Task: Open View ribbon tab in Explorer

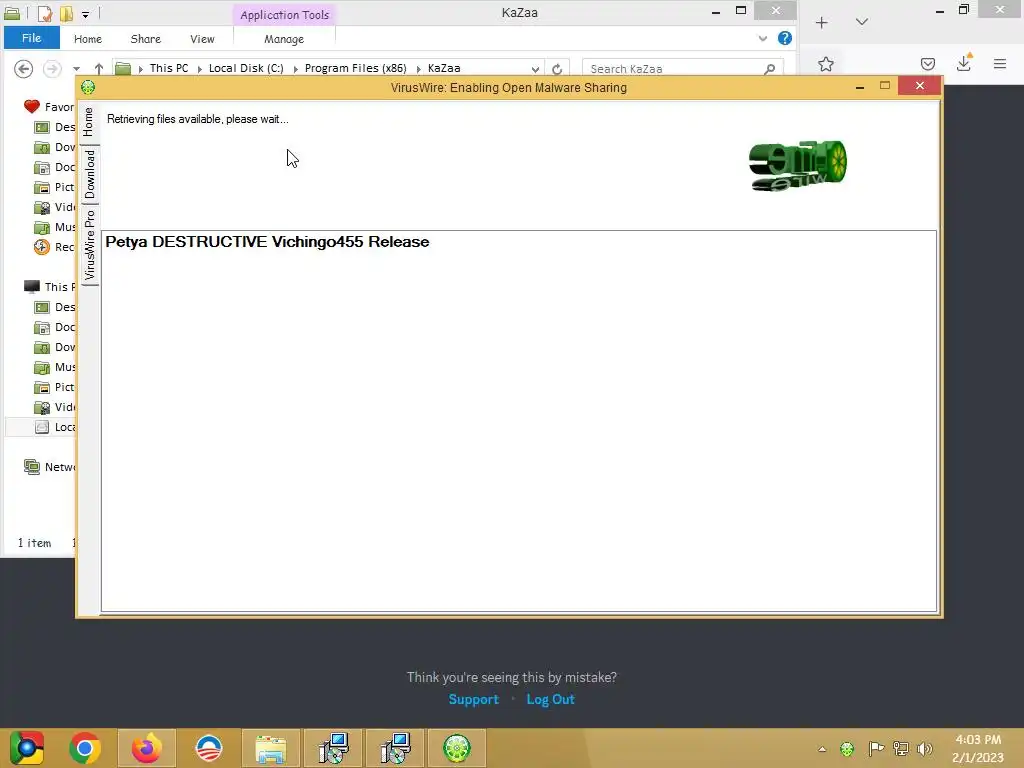Action: tap(202, 39)
